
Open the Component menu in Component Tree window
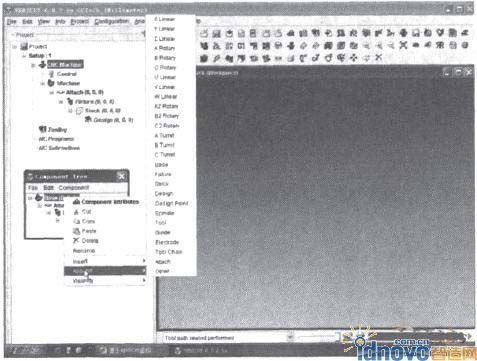(74, 188)
